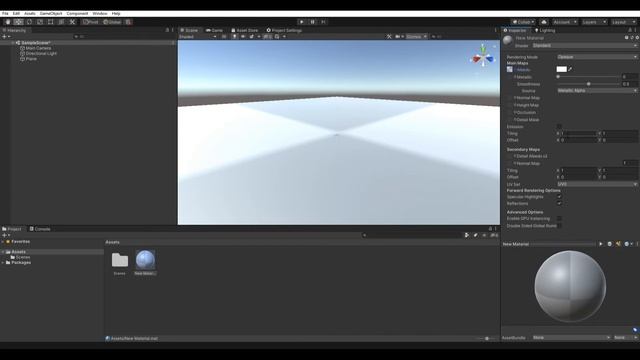This screenshot has height=360, width=640.
Task: Toggle scene effects like skybox
Action: pyautogui.click(x=252, y=37)
